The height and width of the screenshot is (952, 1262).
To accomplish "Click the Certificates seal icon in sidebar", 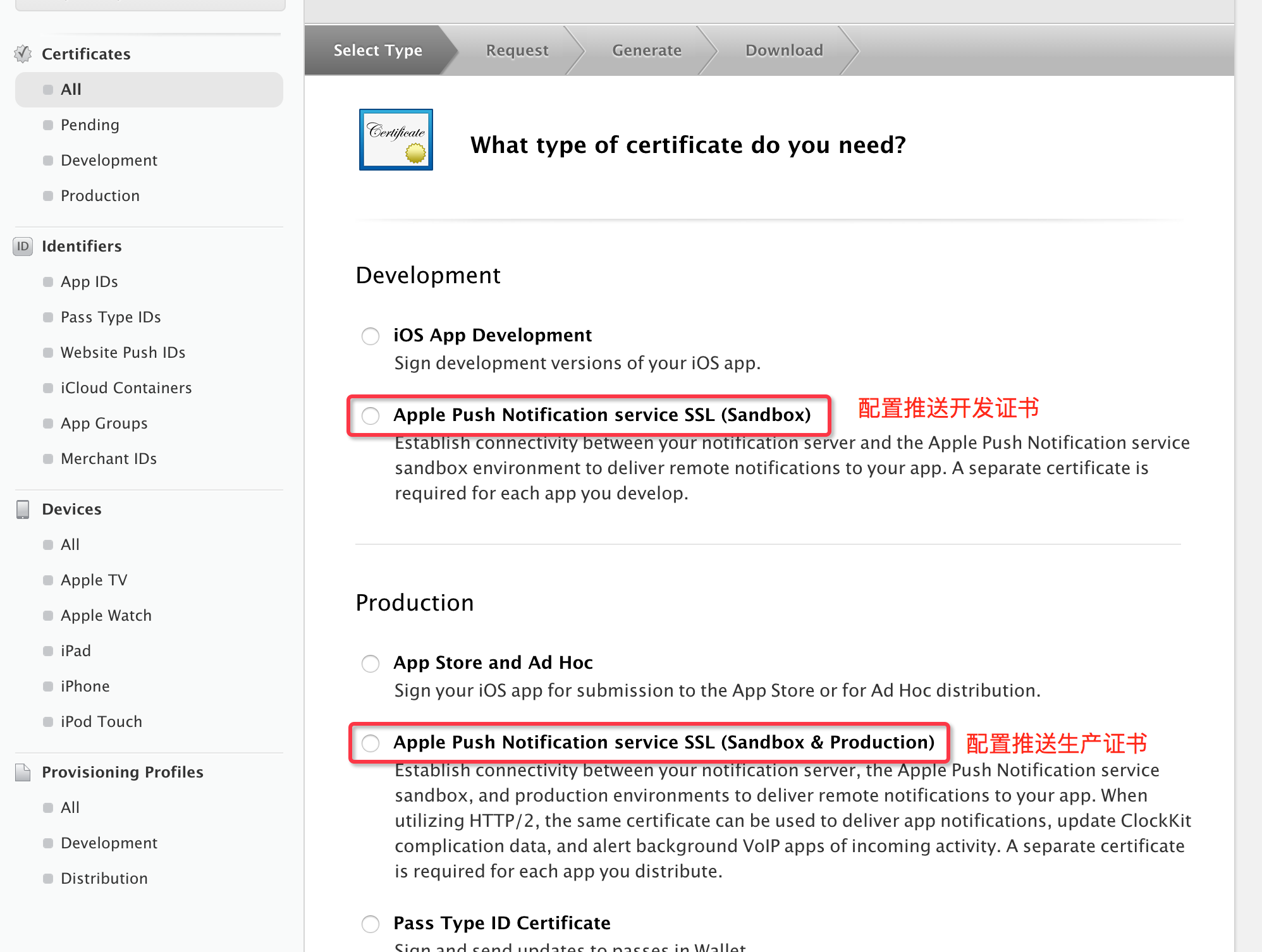I will click(x=23, y=54).
